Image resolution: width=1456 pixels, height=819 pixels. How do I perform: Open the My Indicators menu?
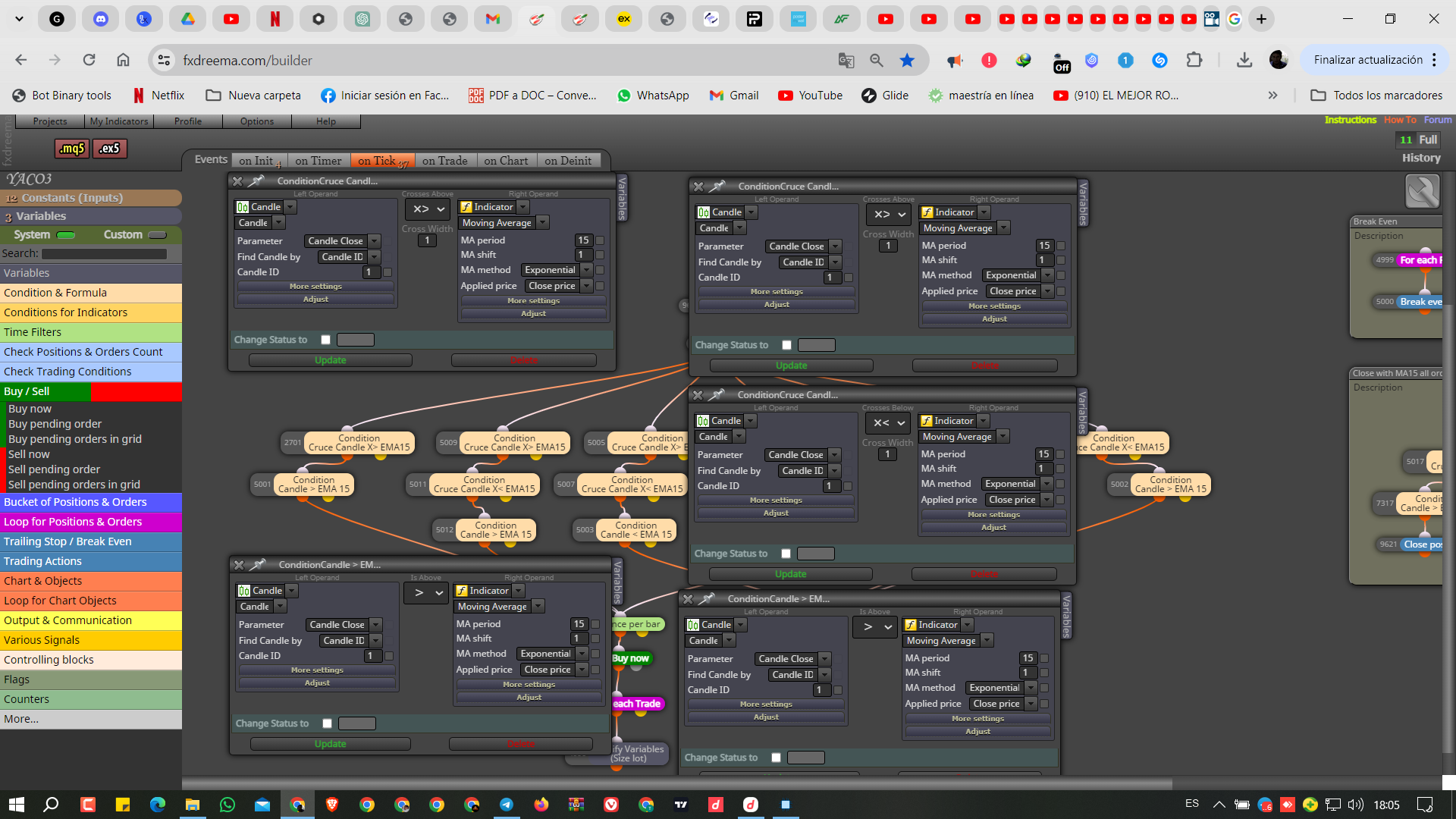click(119, 121)
